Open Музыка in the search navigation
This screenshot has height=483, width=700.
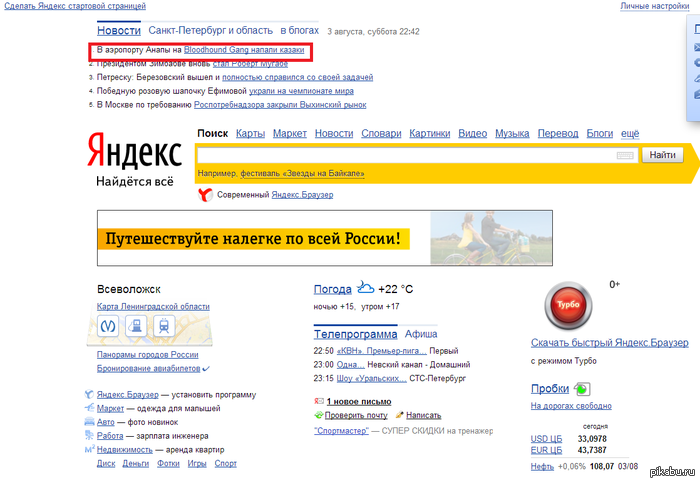pos(512,133)
